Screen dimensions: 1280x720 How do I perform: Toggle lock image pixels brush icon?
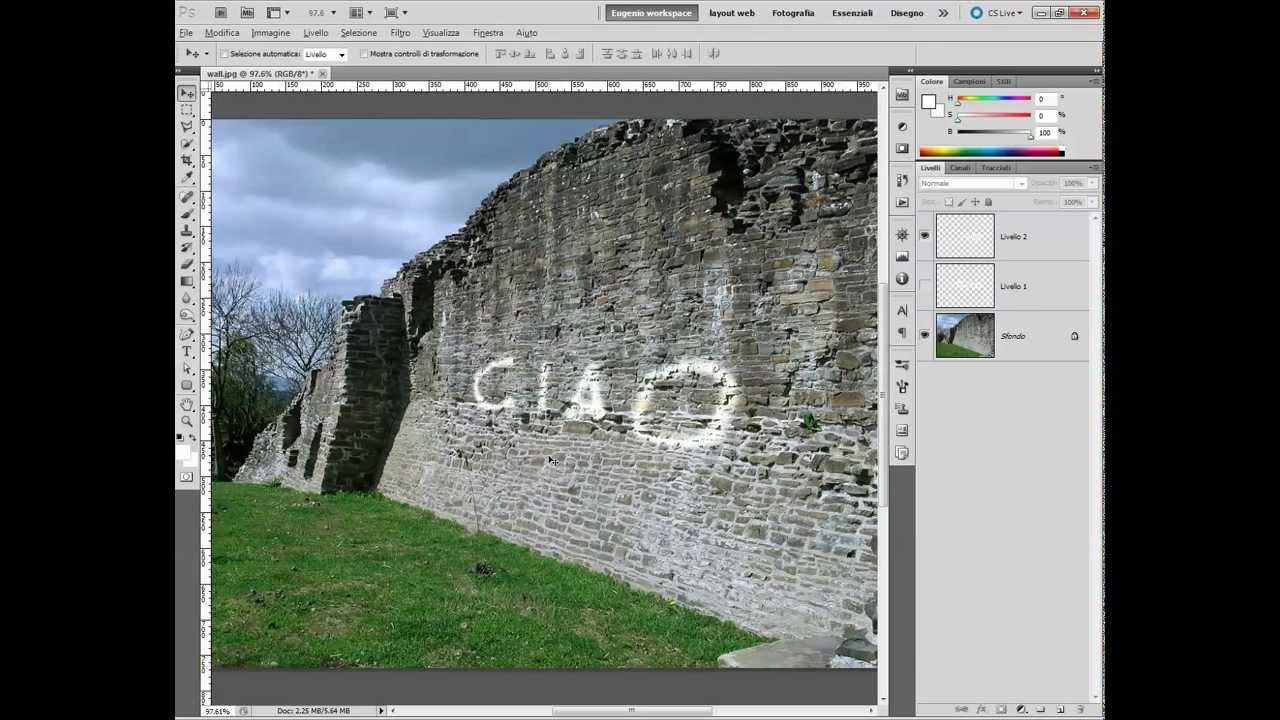(x=962, y=202)
